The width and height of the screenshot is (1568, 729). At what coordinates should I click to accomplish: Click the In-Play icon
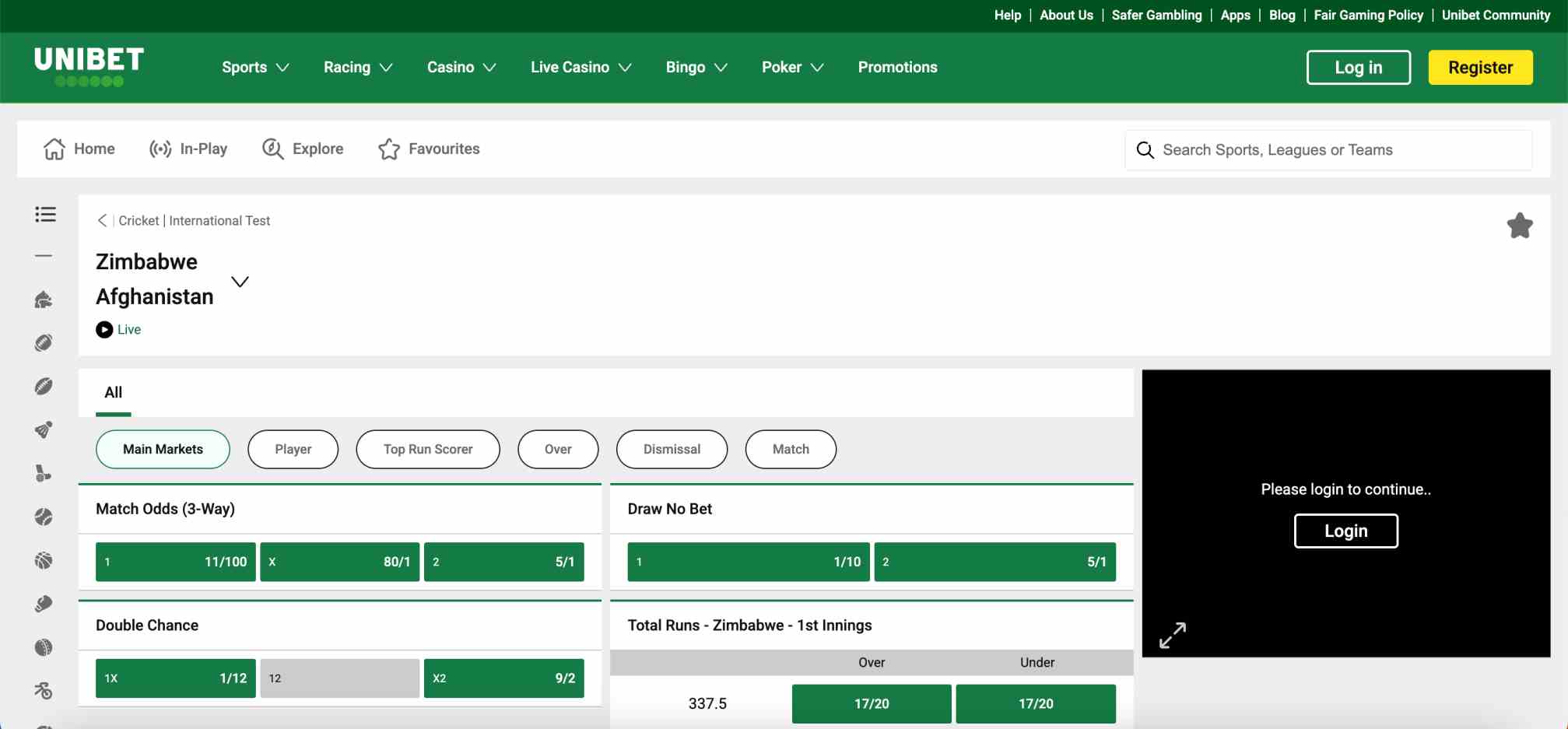pos(161,149)
